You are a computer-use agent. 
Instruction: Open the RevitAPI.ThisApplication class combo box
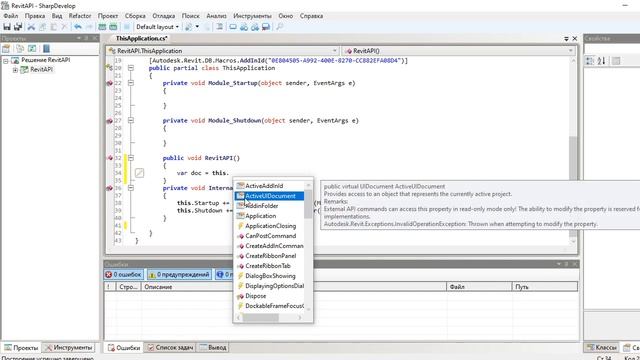(222, 51)
